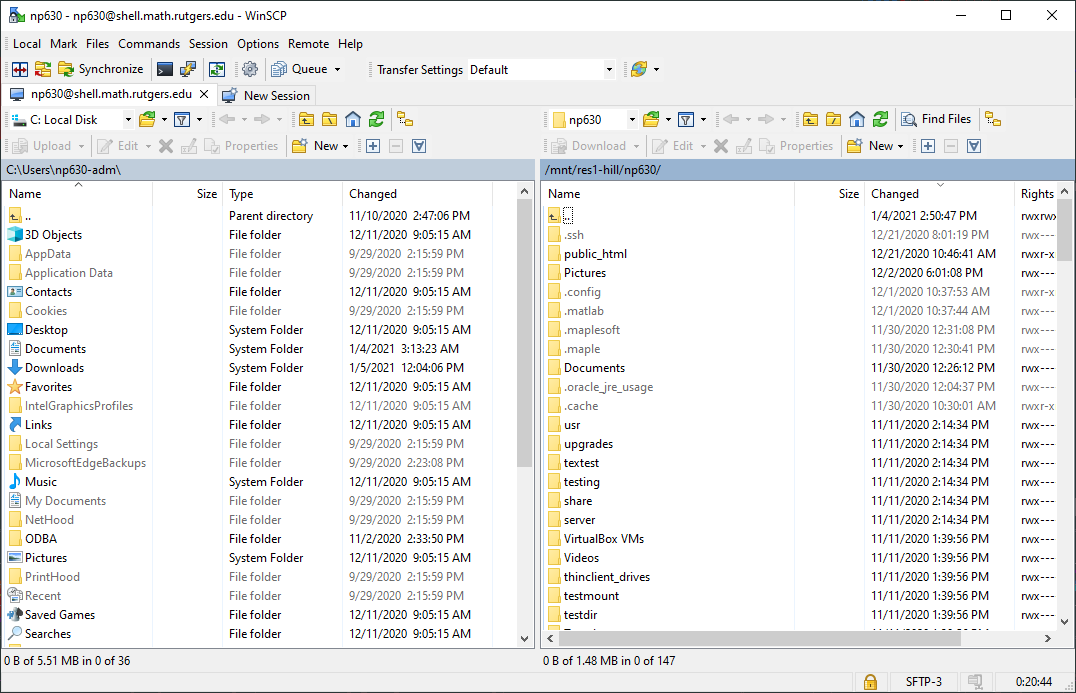Toggle the remote directory tree icon

(x=993, y=120)
